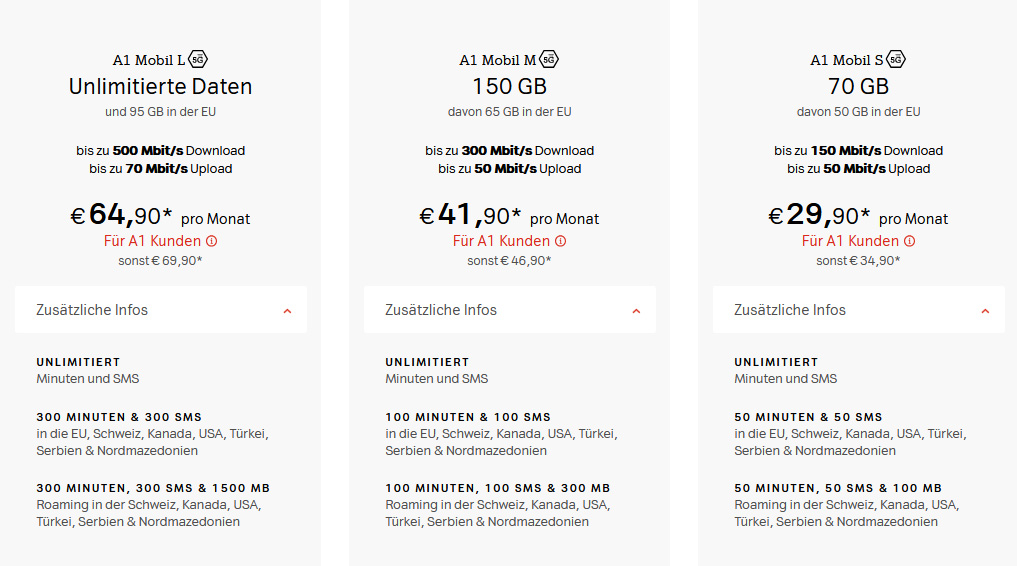
Task: Click the Unlimitierte Daten heading
Action: (160, 86)
